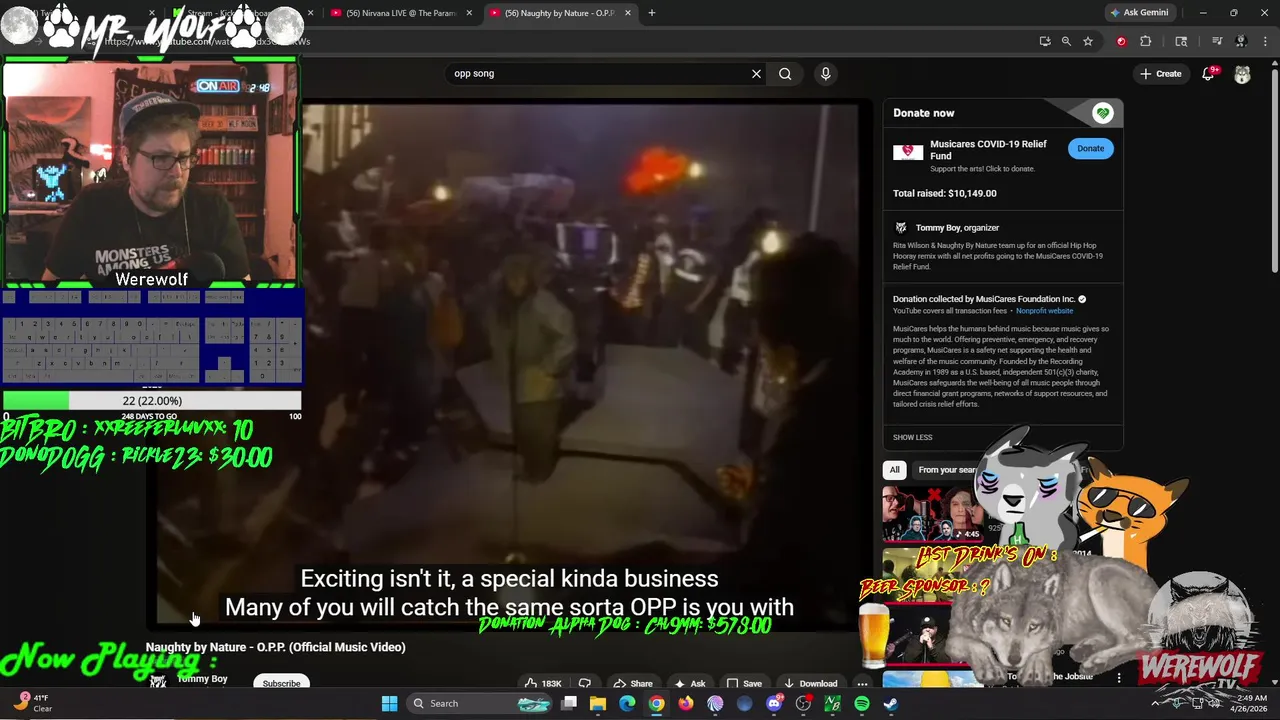Open the Chrome extensions puzzle icon
1280x720 pixels.
tap(1146, 41)
